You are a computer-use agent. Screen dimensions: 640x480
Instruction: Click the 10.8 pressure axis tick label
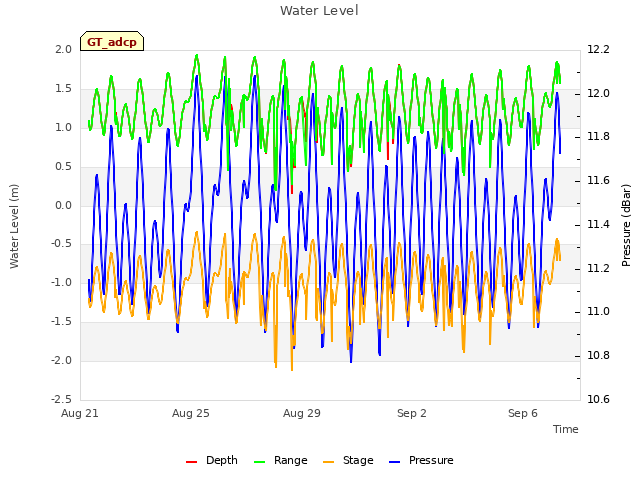[598, 355]
